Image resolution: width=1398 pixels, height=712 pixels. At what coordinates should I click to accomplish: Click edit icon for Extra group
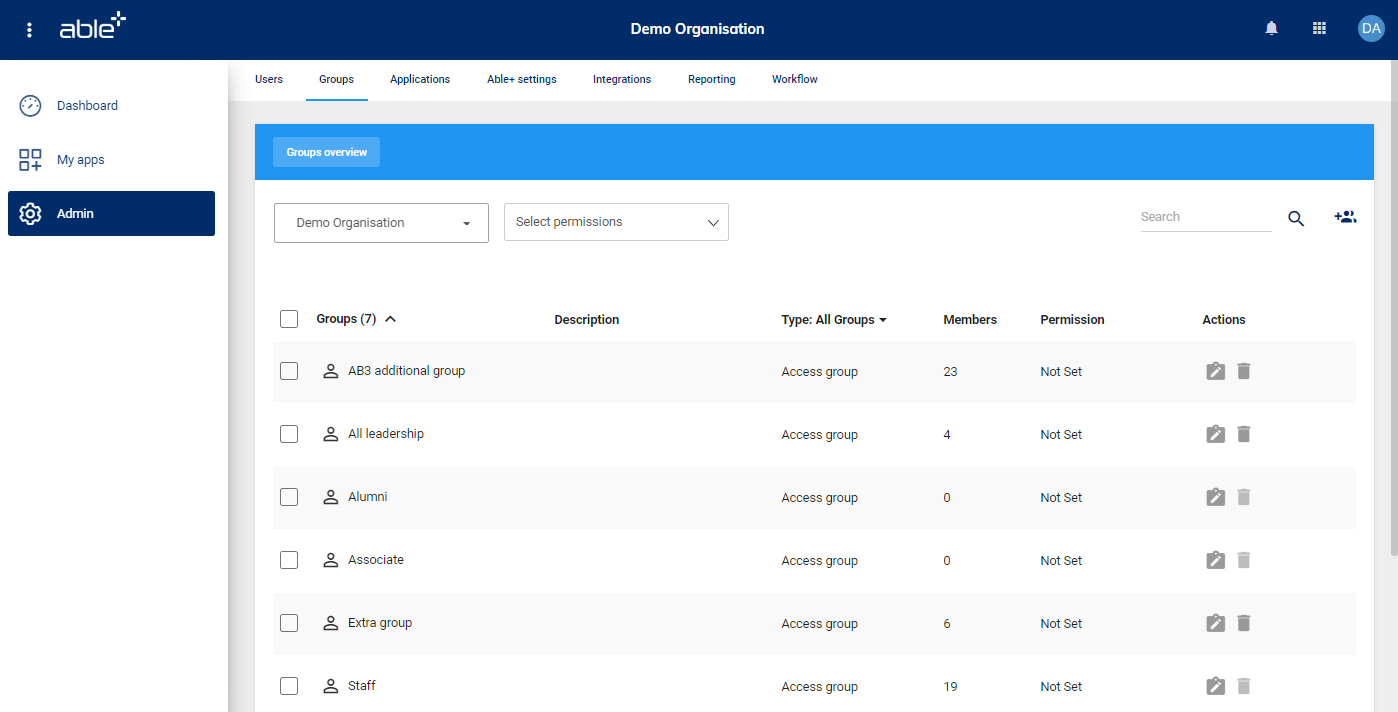(1215, 623)
